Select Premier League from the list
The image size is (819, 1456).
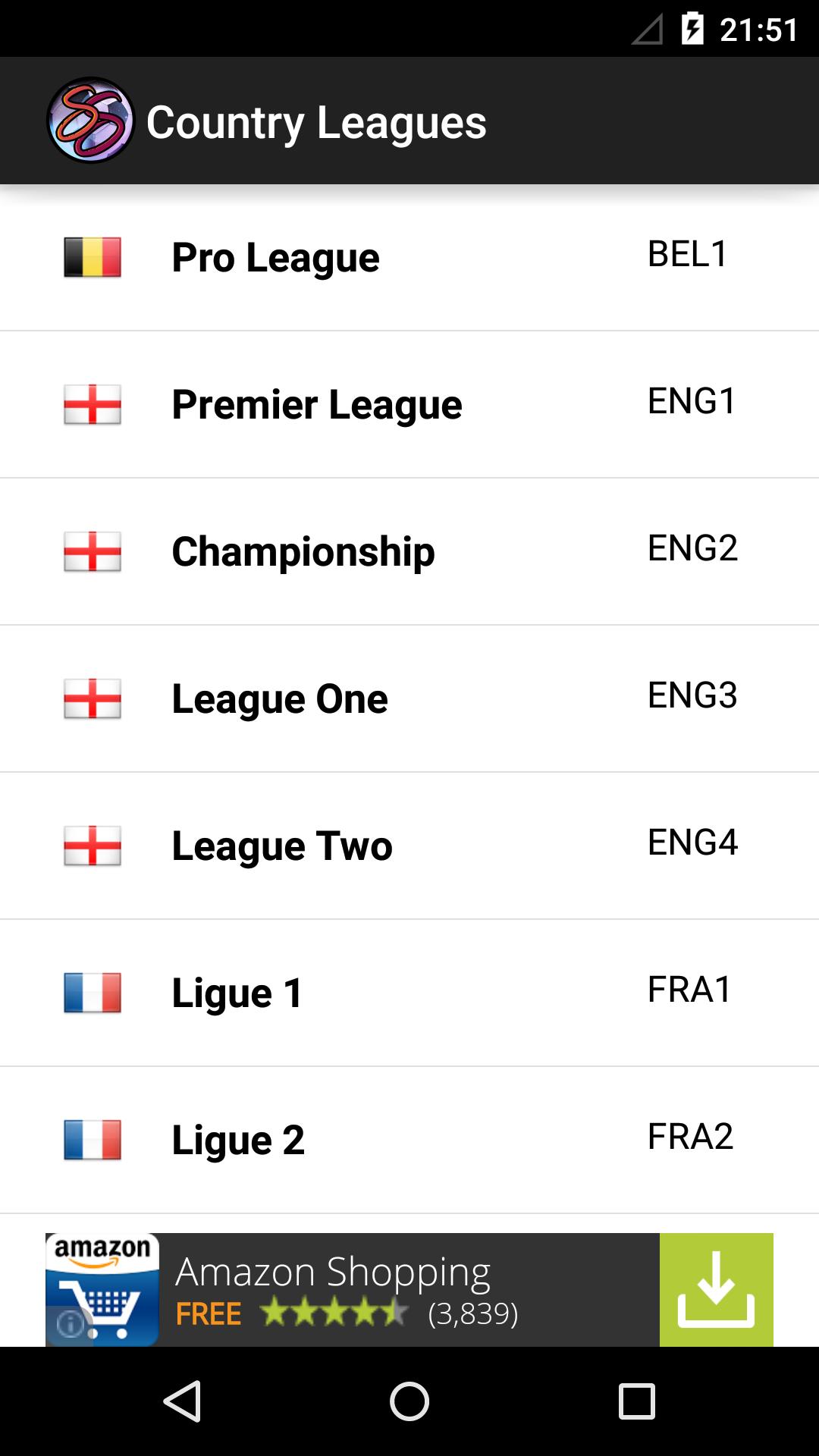coord(316,404)
